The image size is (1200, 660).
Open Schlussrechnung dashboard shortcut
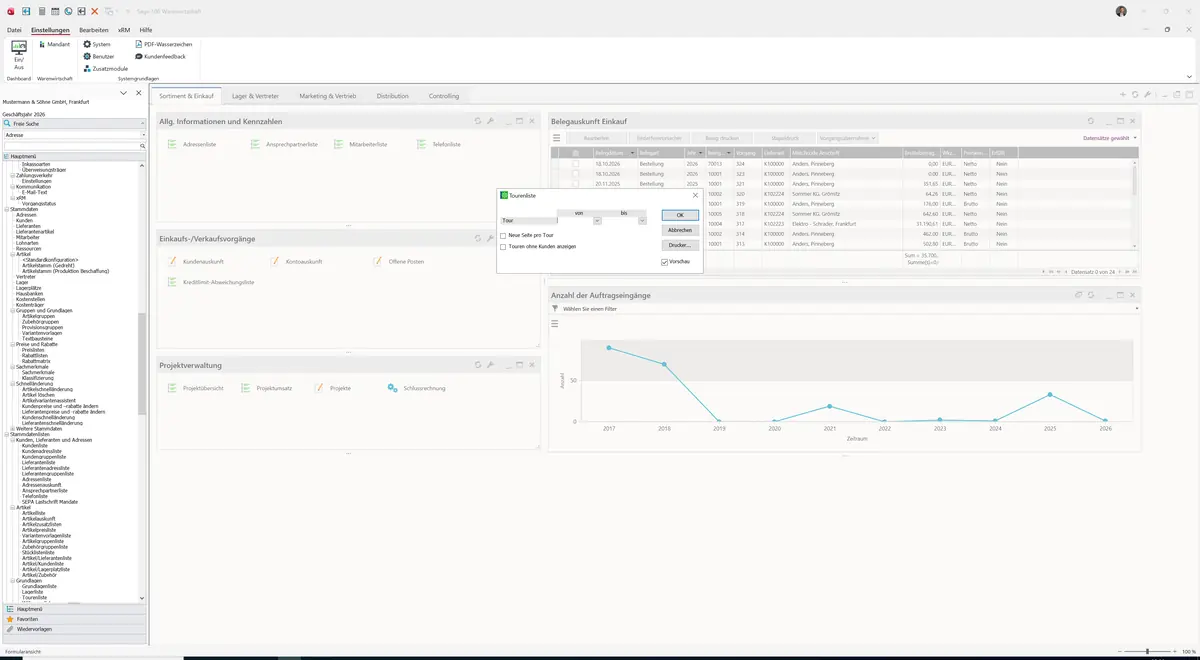point(418,387)
